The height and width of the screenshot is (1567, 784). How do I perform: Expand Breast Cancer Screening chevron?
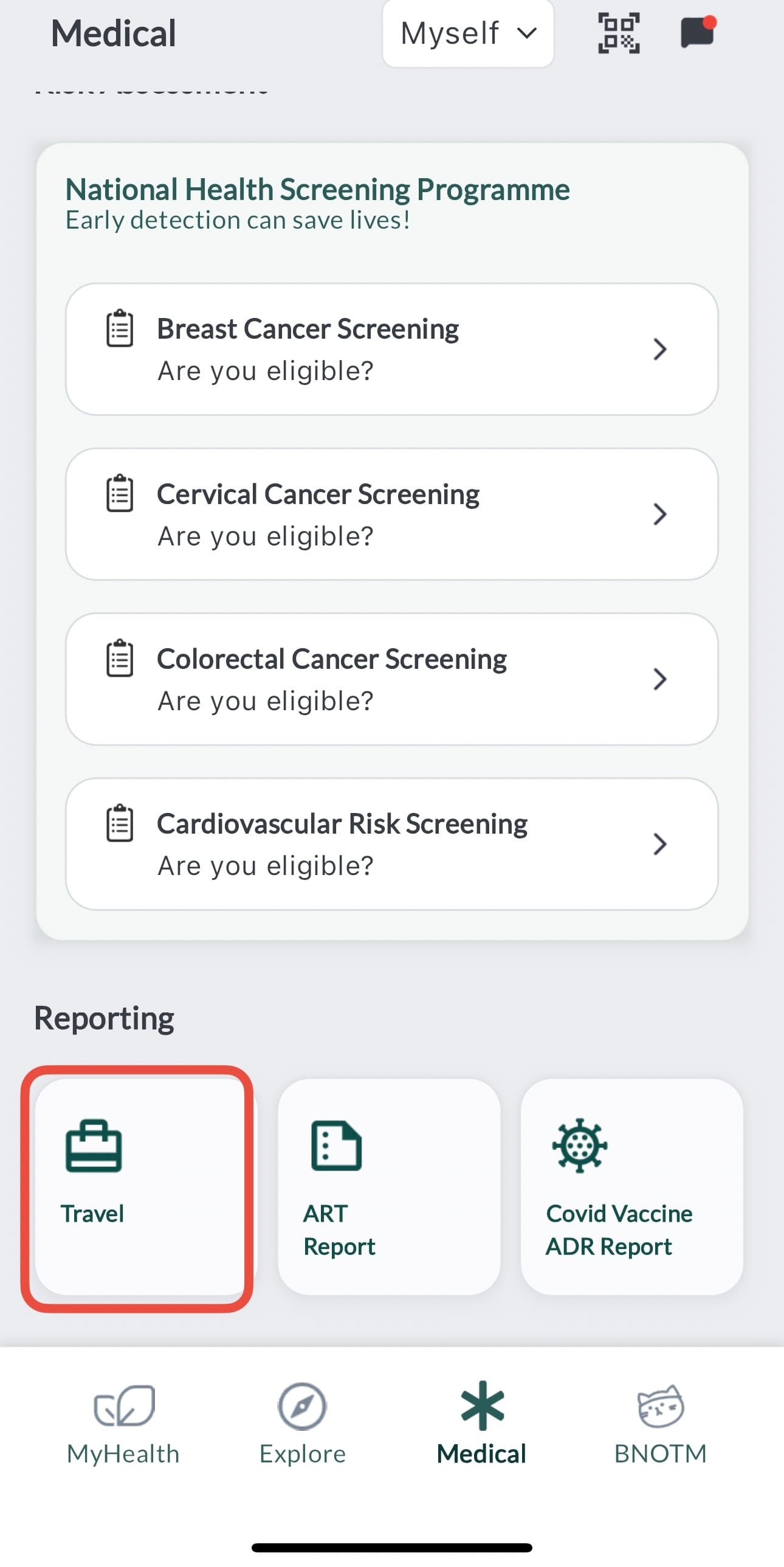660,349
